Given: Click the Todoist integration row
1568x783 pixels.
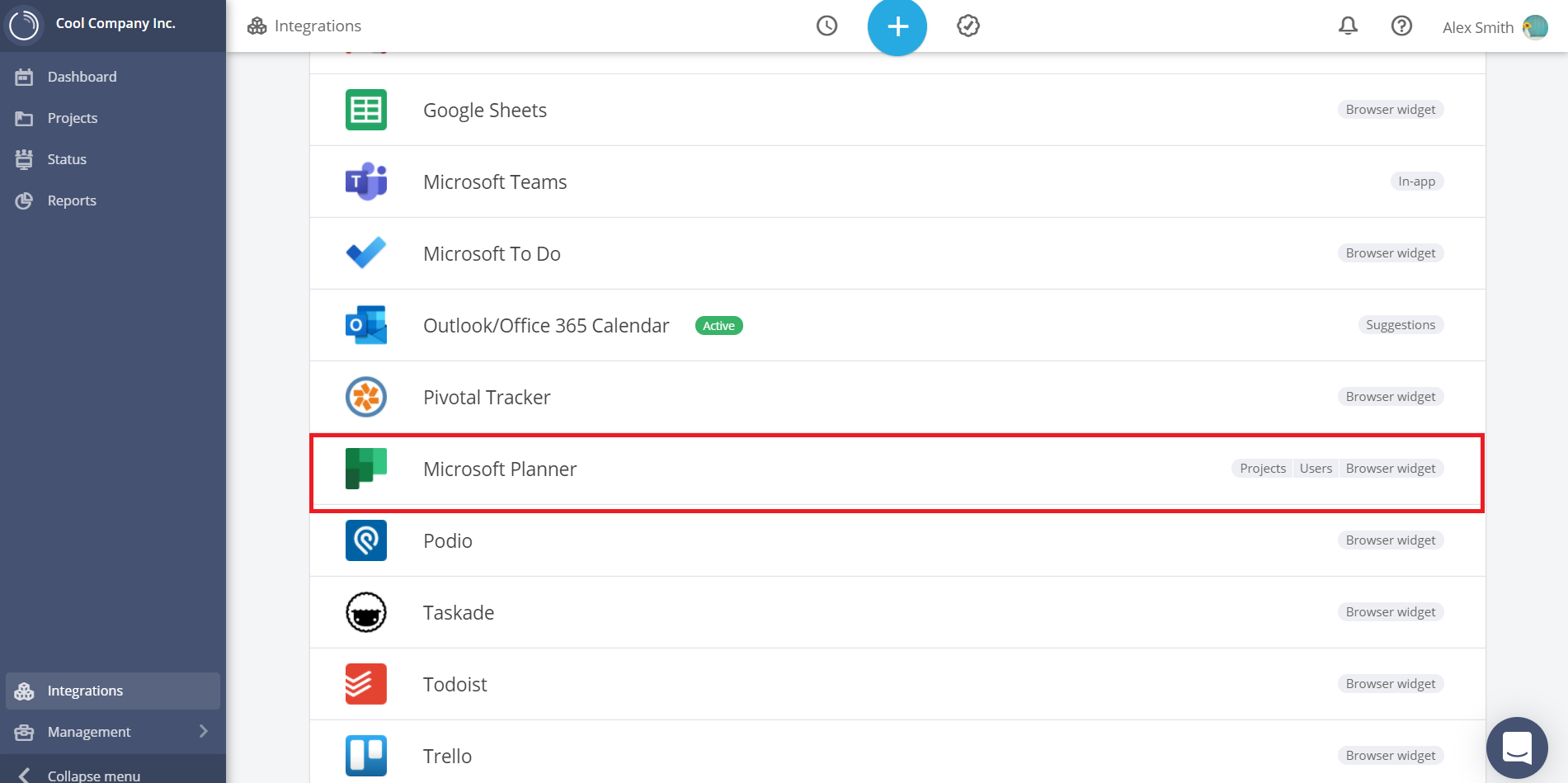Looking at the screenshot, I should pyautogui.click(x=897, y=684).
